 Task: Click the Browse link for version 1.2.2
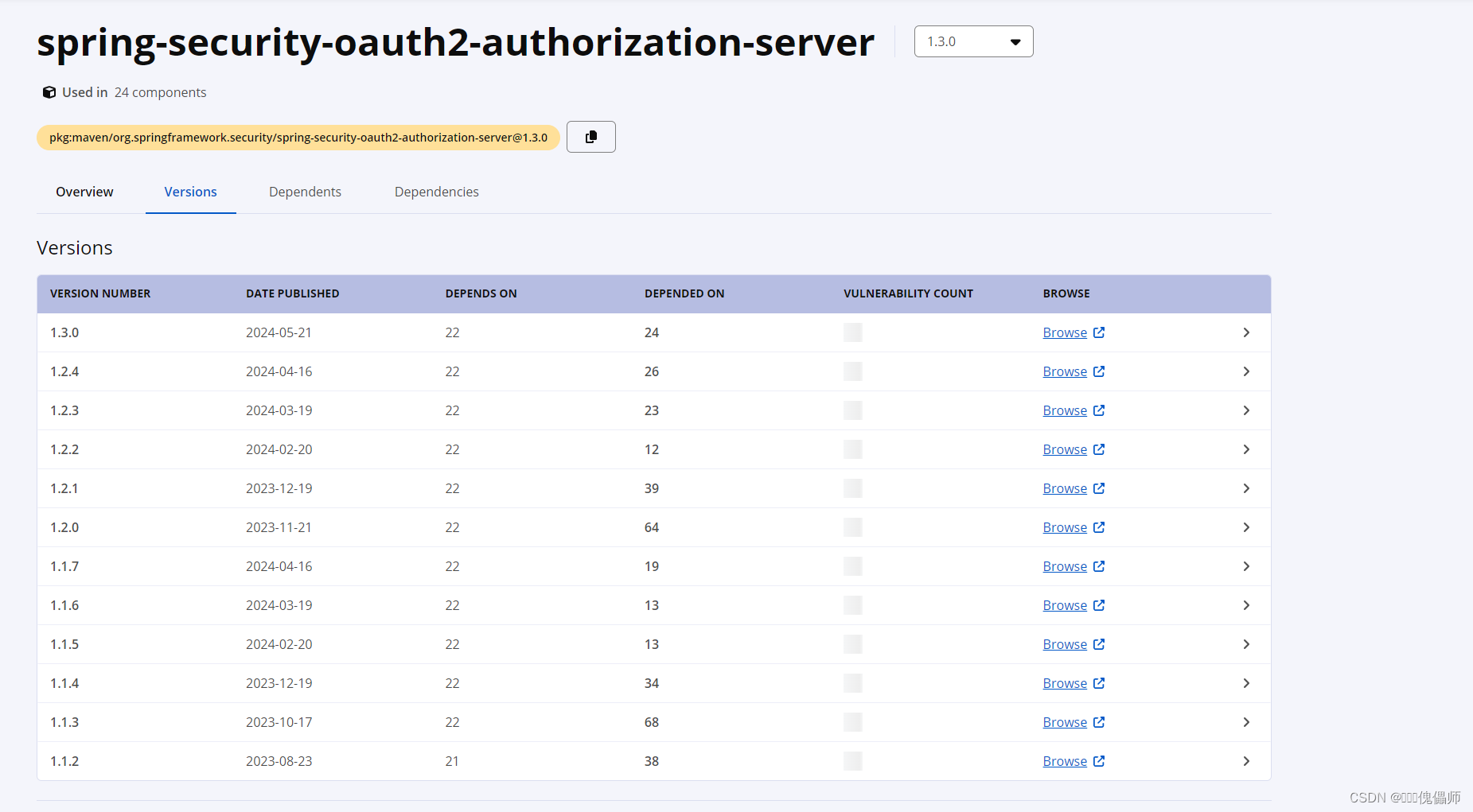click(x=1065, y=449)
